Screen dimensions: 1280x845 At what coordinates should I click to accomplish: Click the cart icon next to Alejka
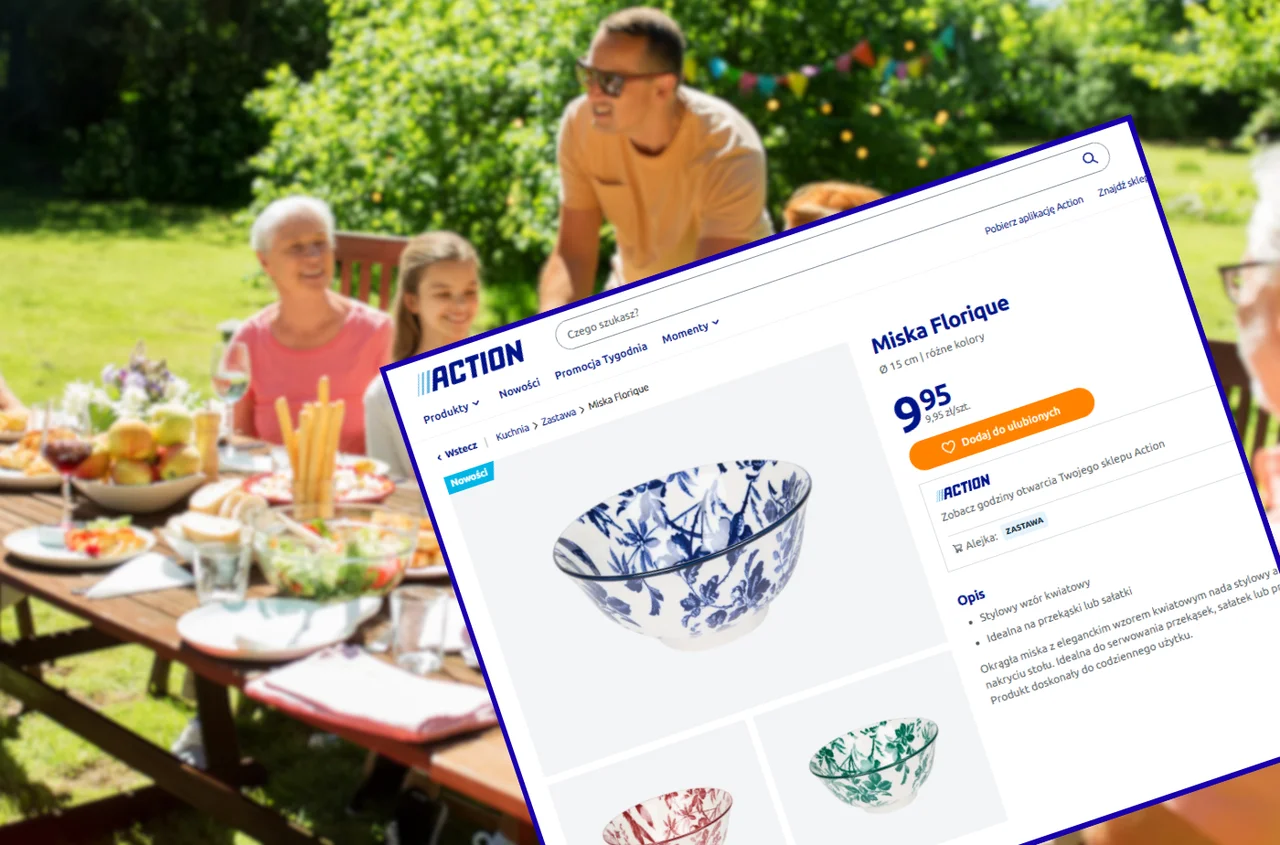pyautogui.click(x=957, y=547)
